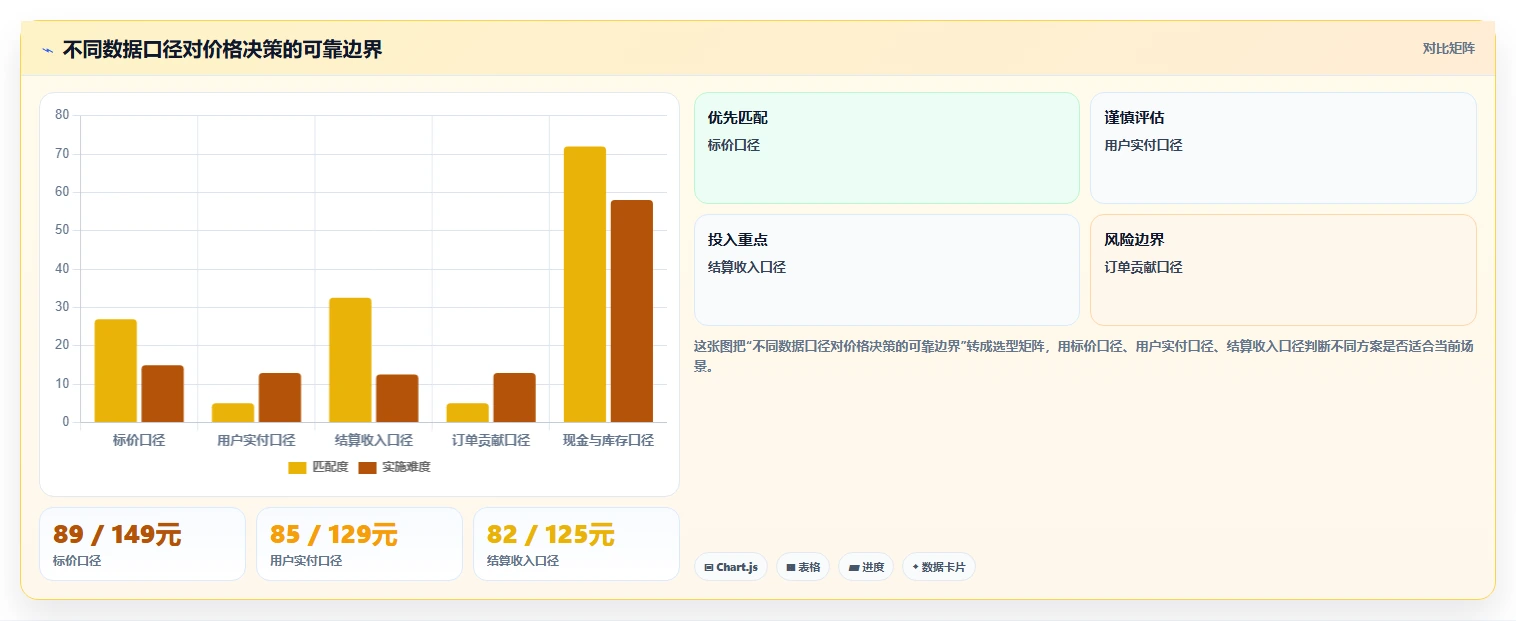
Task: Click the 85 / 129元 metric card
Action: click(x=359, y=544)
